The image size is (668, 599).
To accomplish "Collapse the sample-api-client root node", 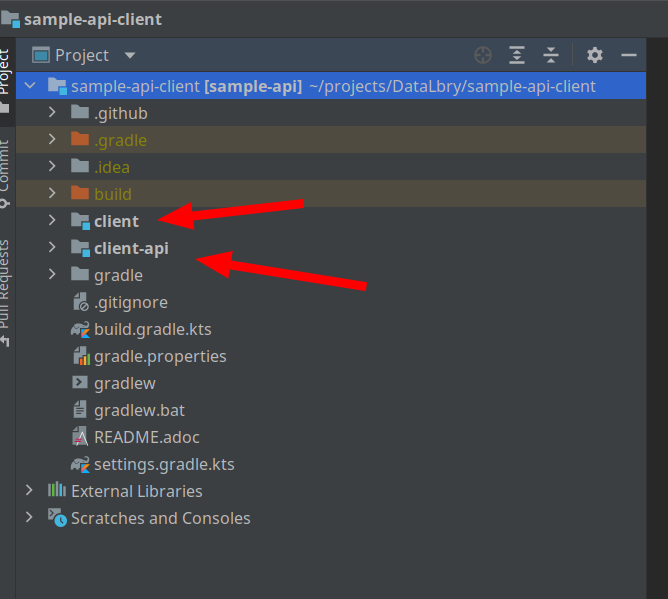I will 29,86.
